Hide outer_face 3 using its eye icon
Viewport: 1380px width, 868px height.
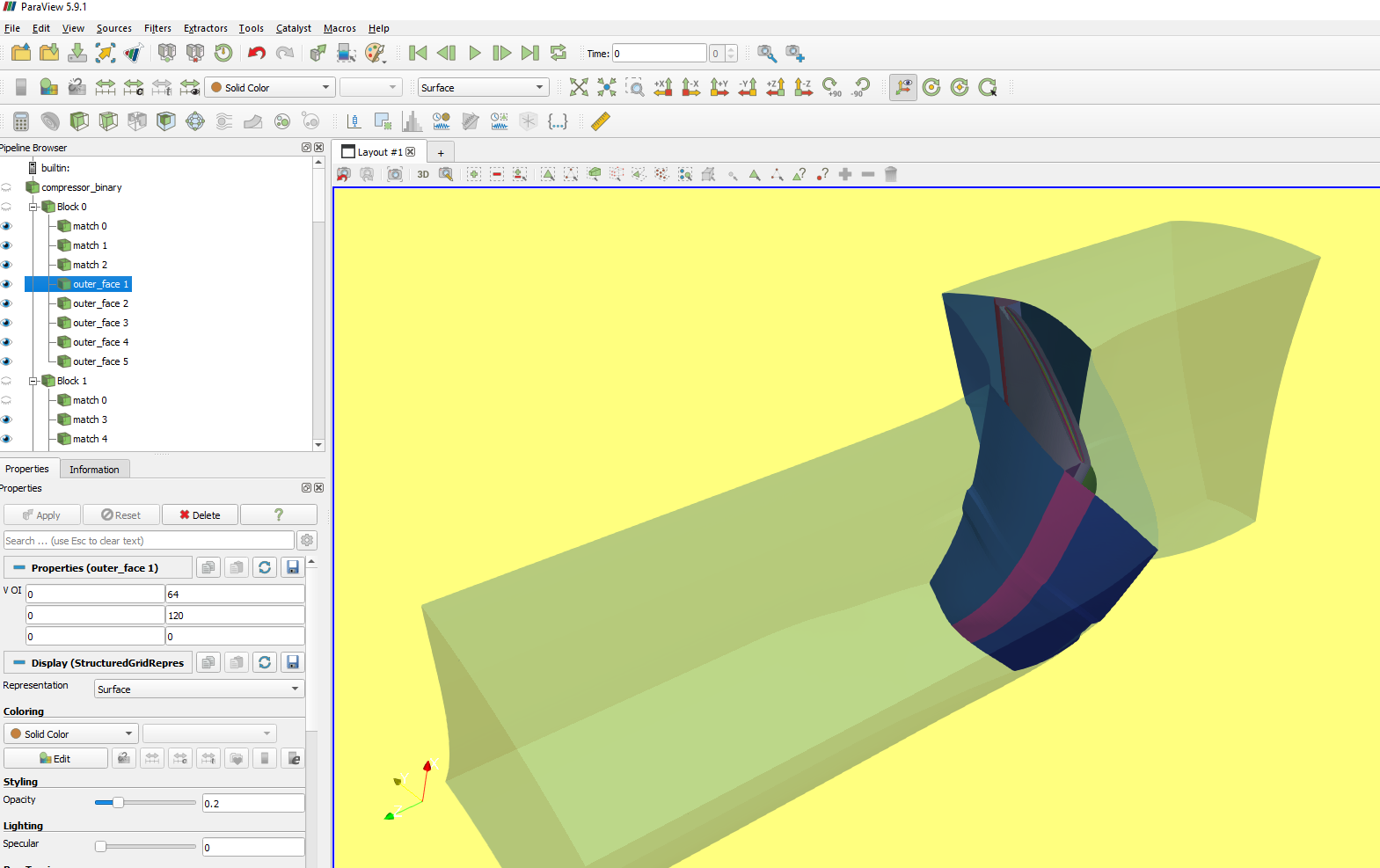7,323
